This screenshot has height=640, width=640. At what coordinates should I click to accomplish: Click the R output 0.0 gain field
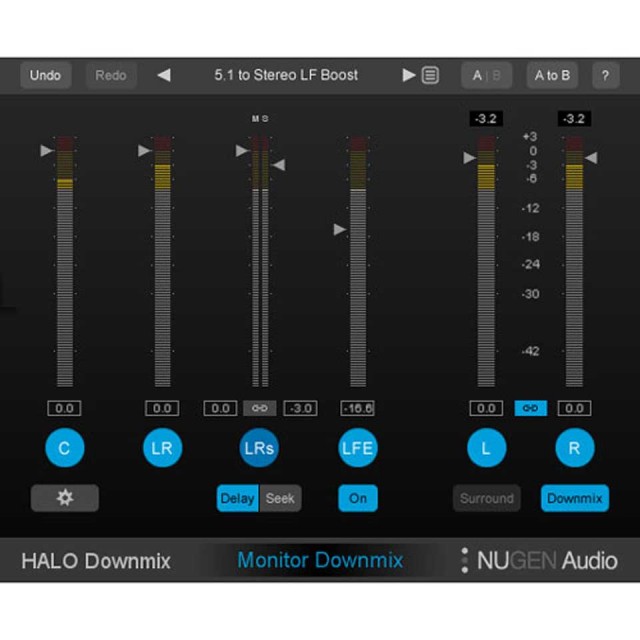tap(574, 408)
